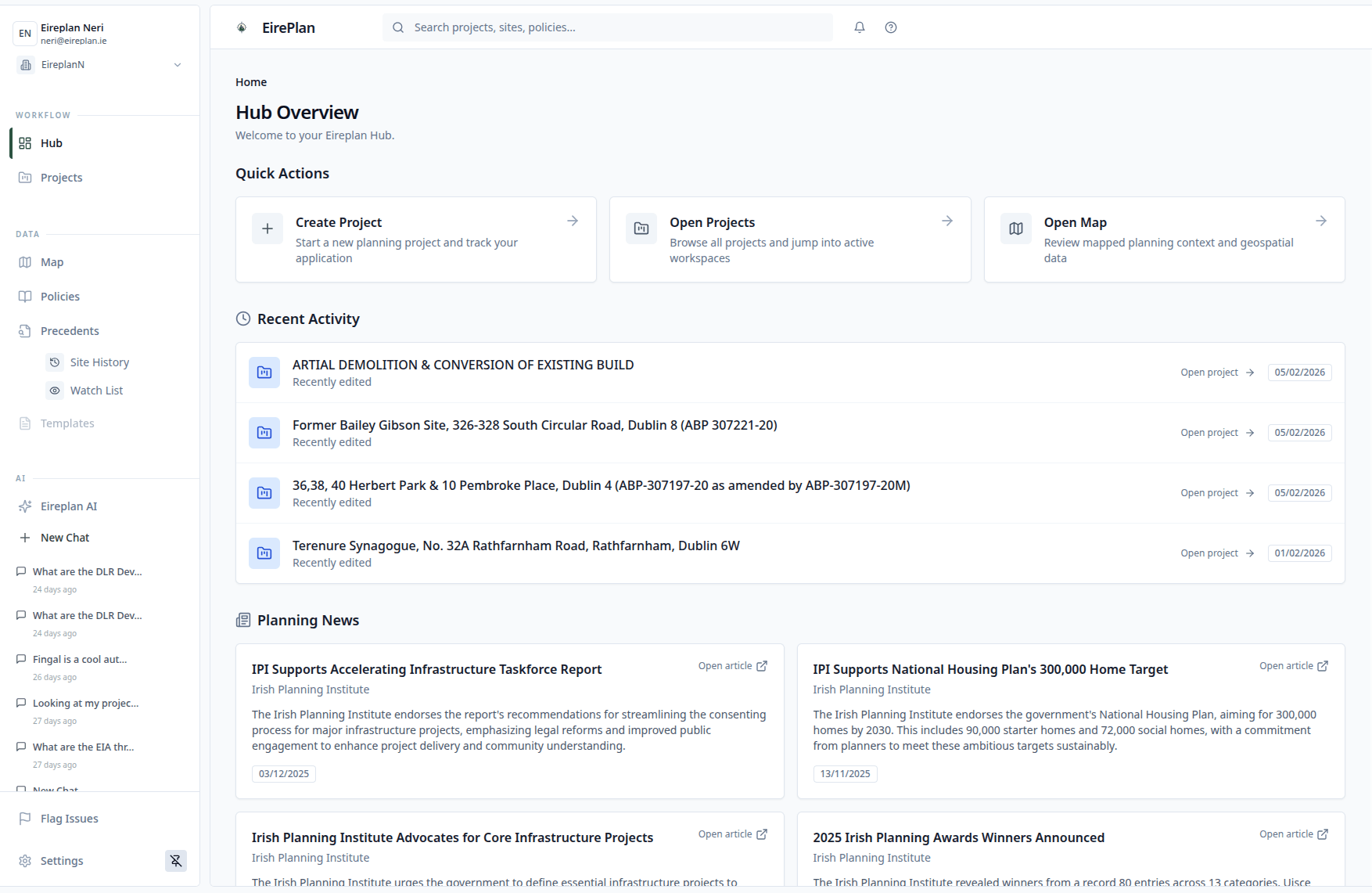Open Policies from the Data menu

[59, 297]
